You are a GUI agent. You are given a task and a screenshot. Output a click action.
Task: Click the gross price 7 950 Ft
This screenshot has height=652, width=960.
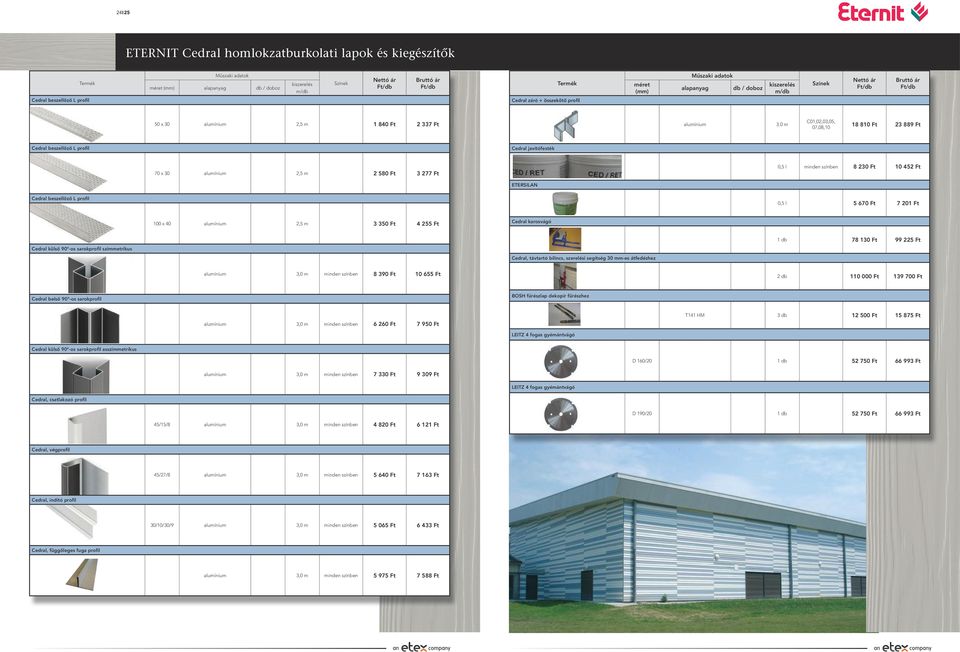point(428,324)
